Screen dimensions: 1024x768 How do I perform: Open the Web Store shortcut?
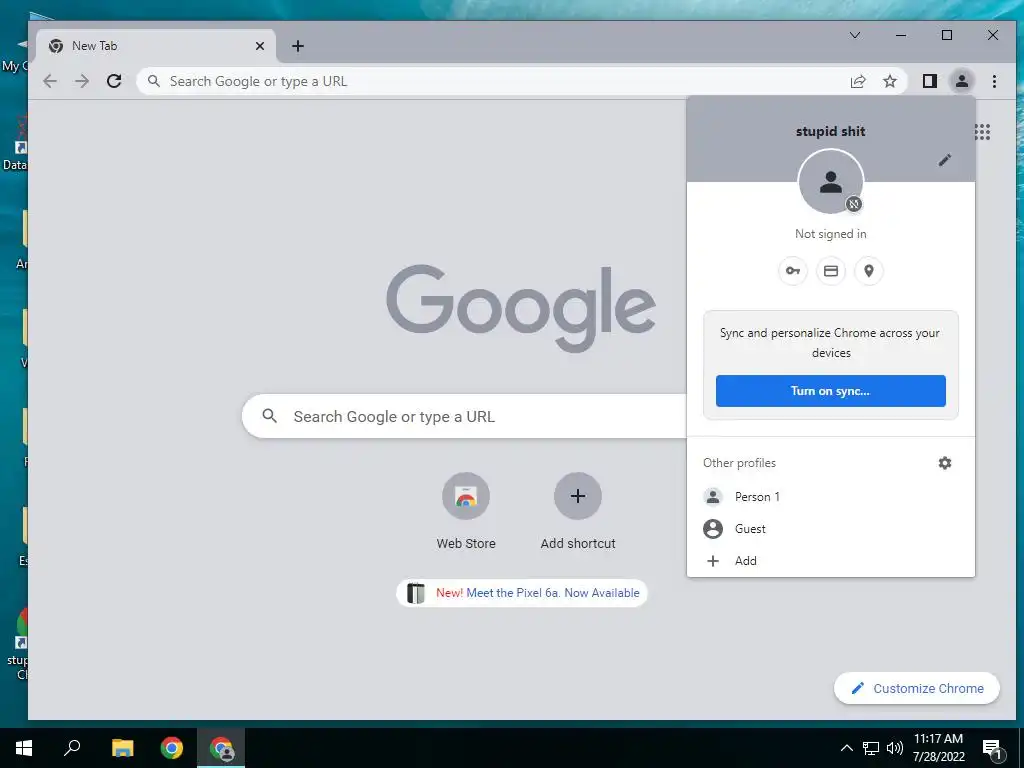(x=466, y=511)
